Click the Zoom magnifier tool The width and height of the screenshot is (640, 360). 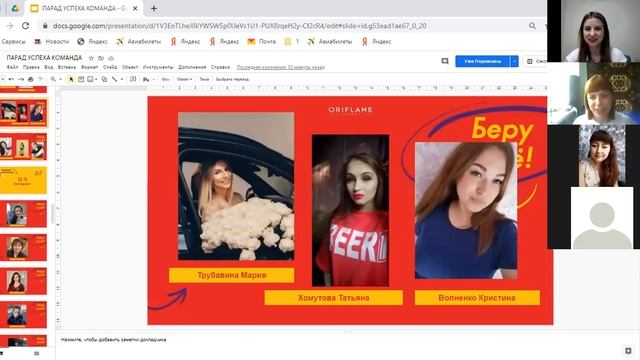(53, 79)
